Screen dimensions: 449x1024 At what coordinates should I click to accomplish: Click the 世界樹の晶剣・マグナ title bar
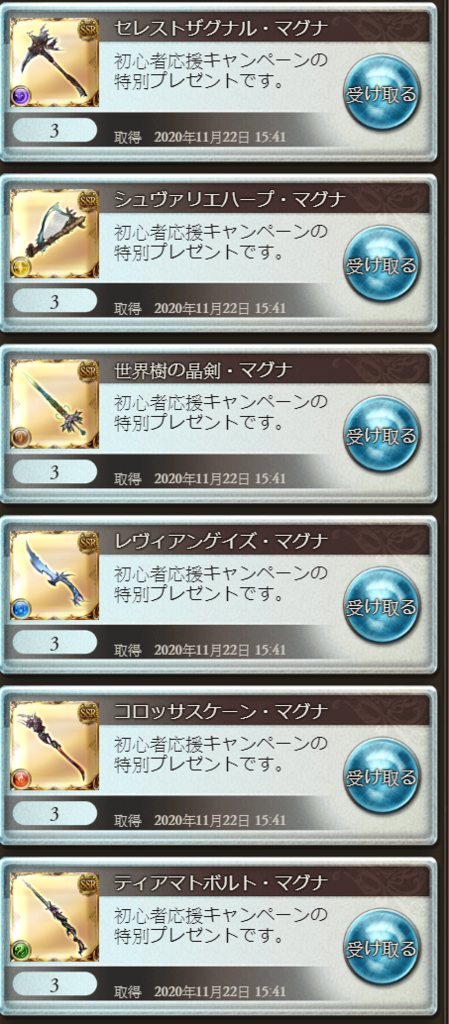coord(264,370)
